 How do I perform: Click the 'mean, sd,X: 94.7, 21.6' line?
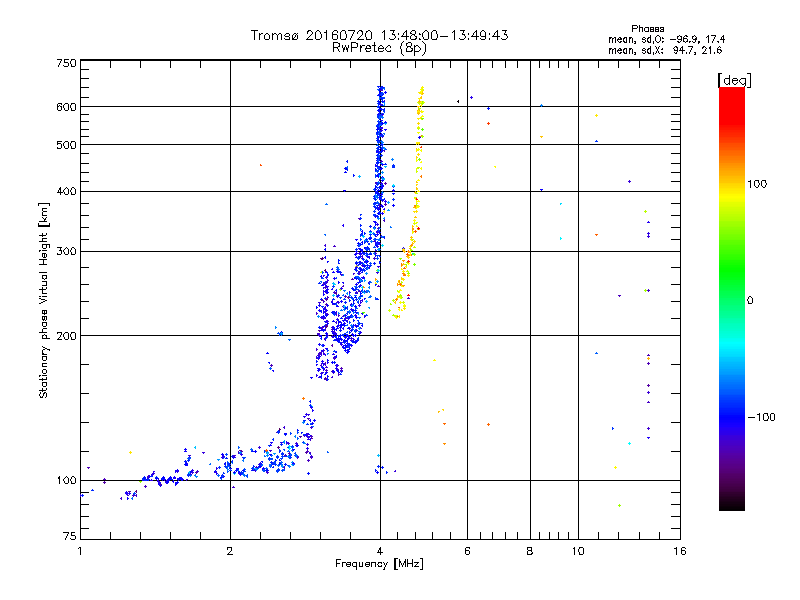pyautogui.click(x=665, y=50)
